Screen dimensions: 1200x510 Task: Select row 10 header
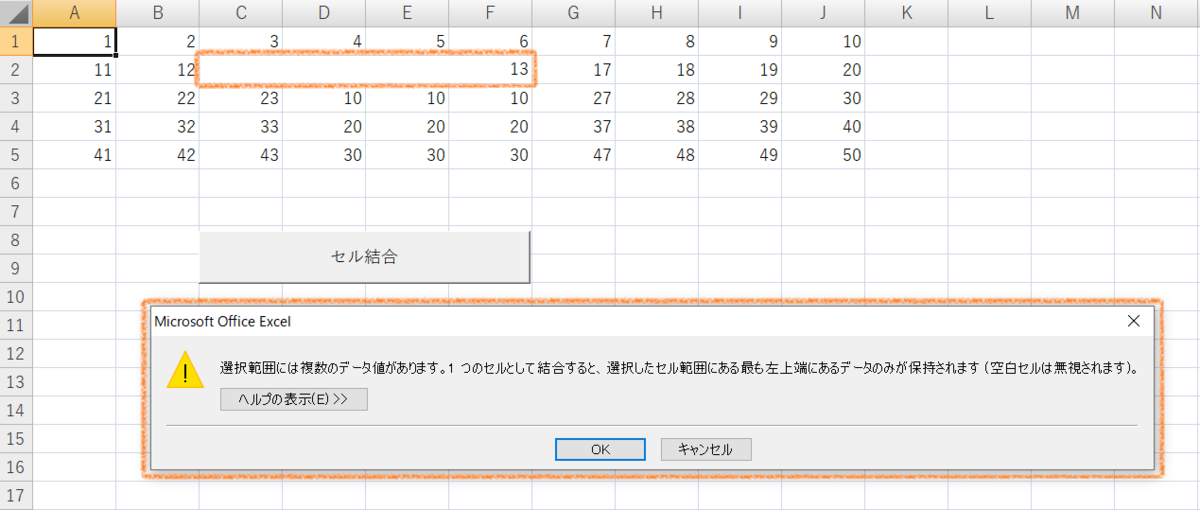tap(16, 297)
